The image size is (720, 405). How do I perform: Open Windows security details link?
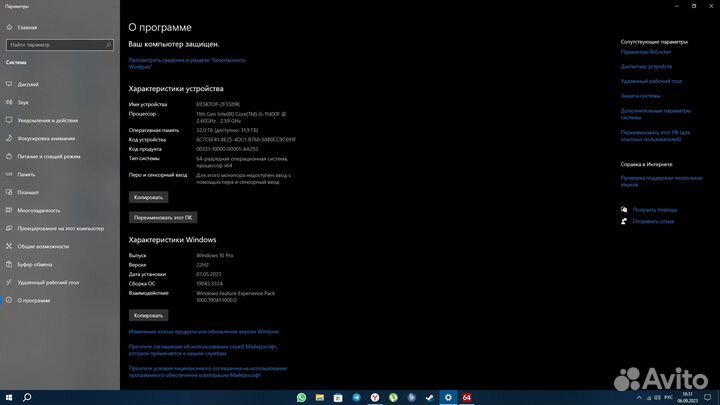pyautogui.click(x=187, y=63)
